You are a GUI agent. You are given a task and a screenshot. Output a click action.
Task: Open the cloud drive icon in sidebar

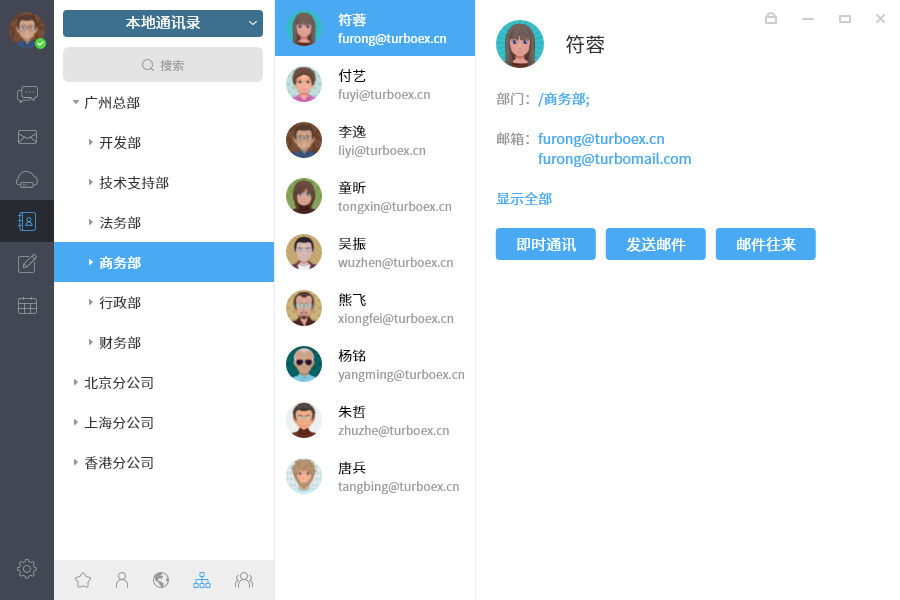click(27, 180)
